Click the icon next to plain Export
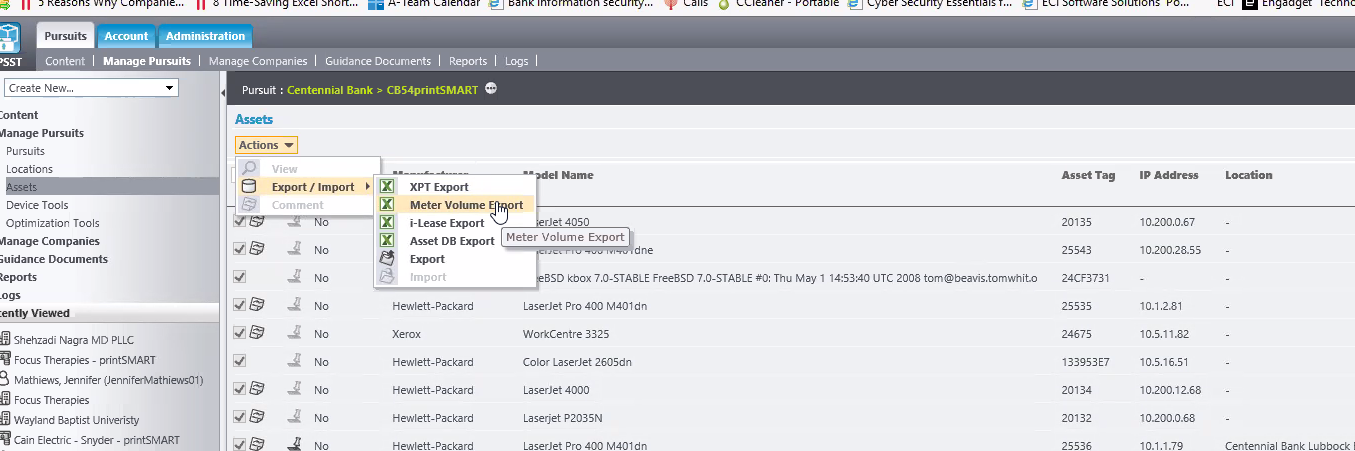 [x=387, y=259]
